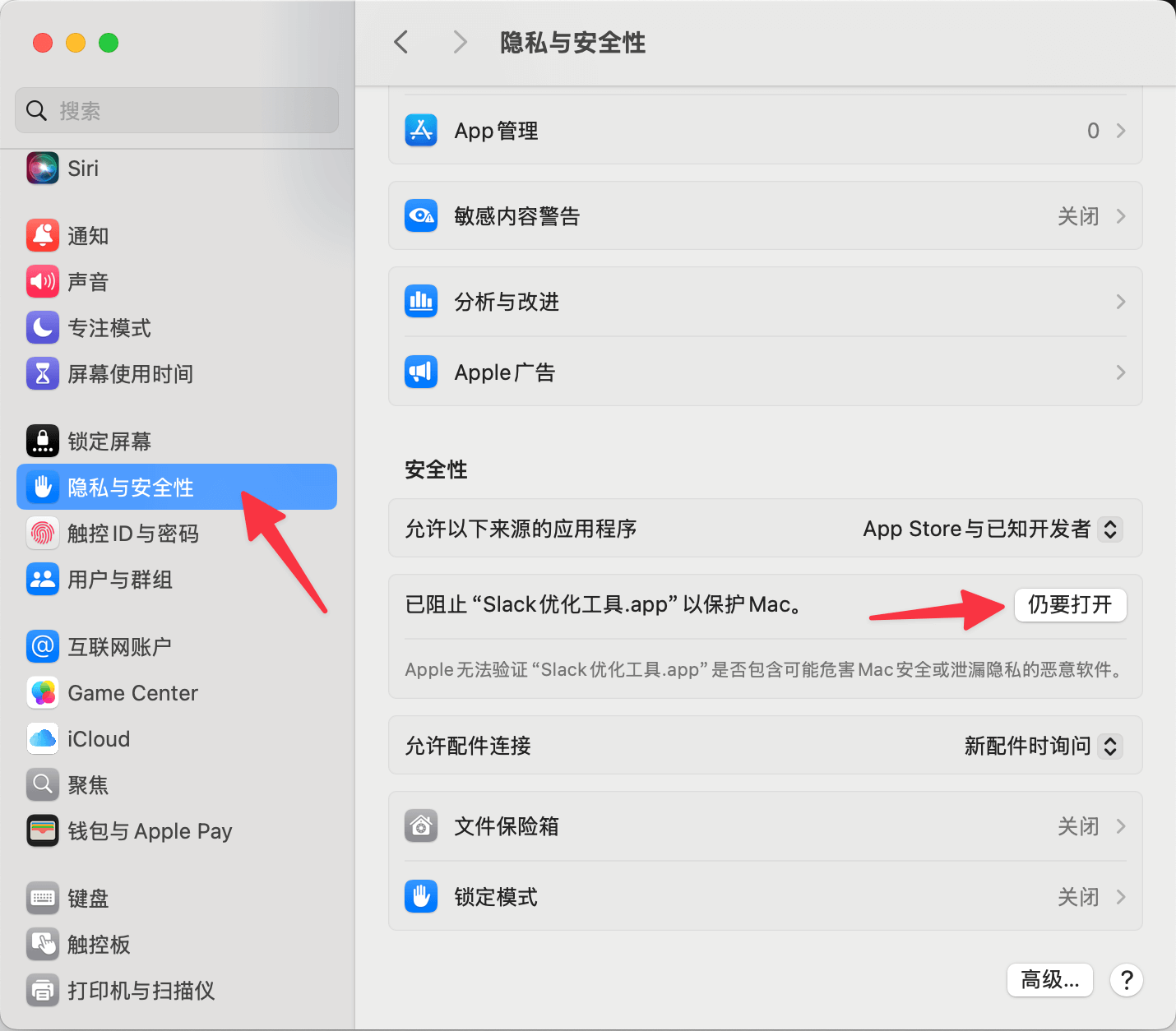Image resolution: width=1176 pixels, height=1031 pixels.
Task: Click the 分析与改进 bar chart icon
Action: 421,302
